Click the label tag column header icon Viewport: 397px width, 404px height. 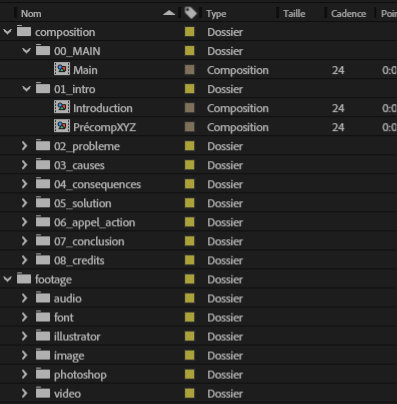coord(190,13)
